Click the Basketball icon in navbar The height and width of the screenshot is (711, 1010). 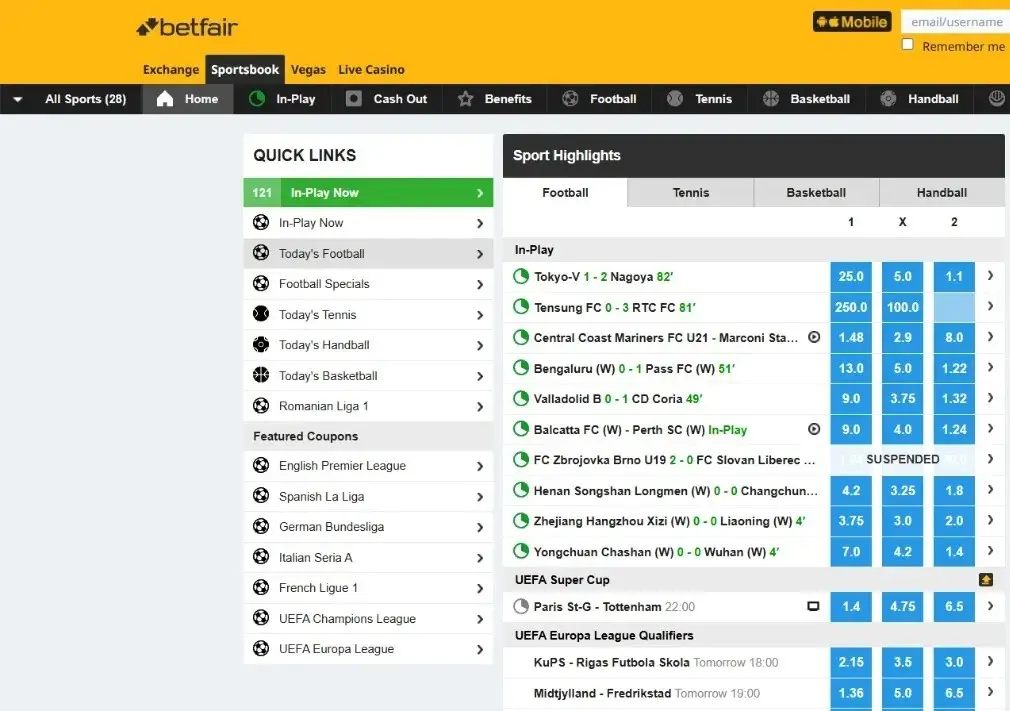[x=770, y=99]
